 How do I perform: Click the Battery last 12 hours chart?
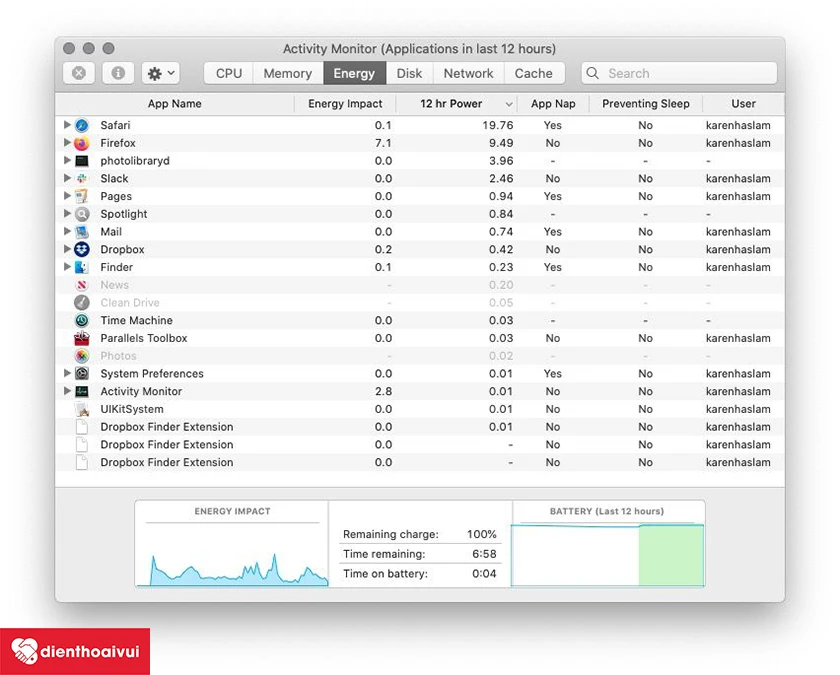click(608, 555)
